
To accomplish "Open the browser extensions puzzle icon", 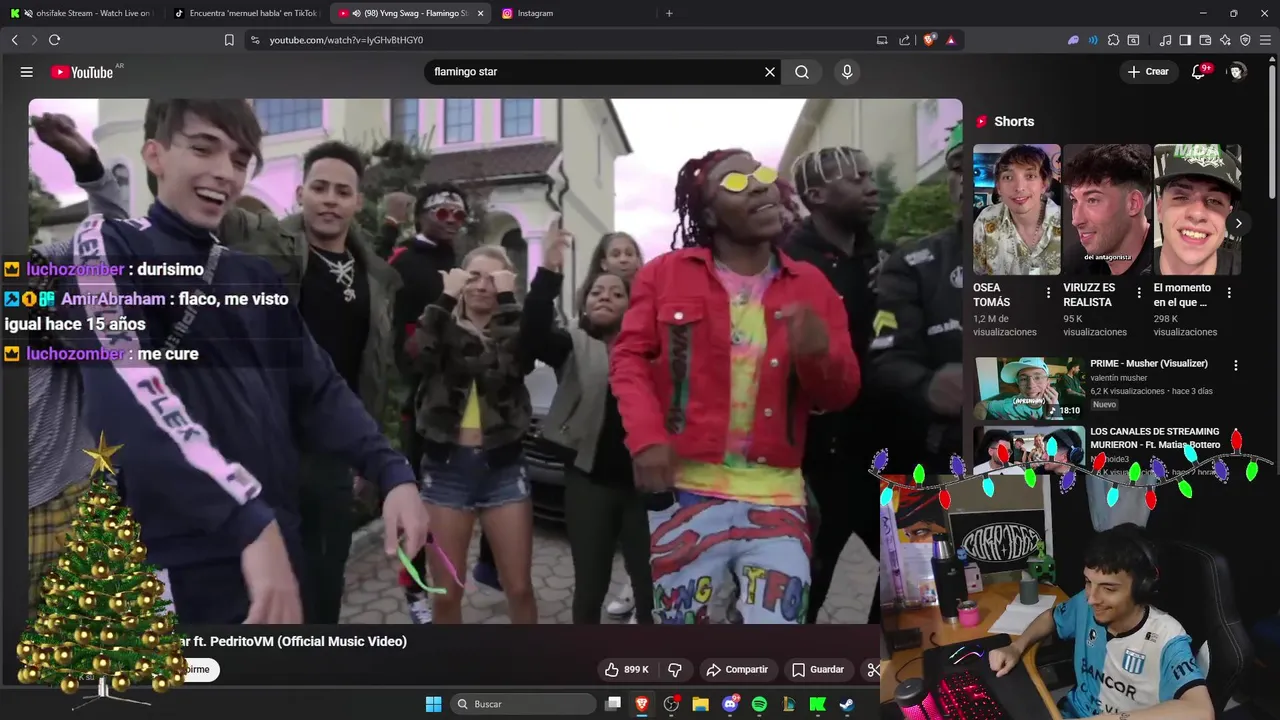I will click(1113, 40).
